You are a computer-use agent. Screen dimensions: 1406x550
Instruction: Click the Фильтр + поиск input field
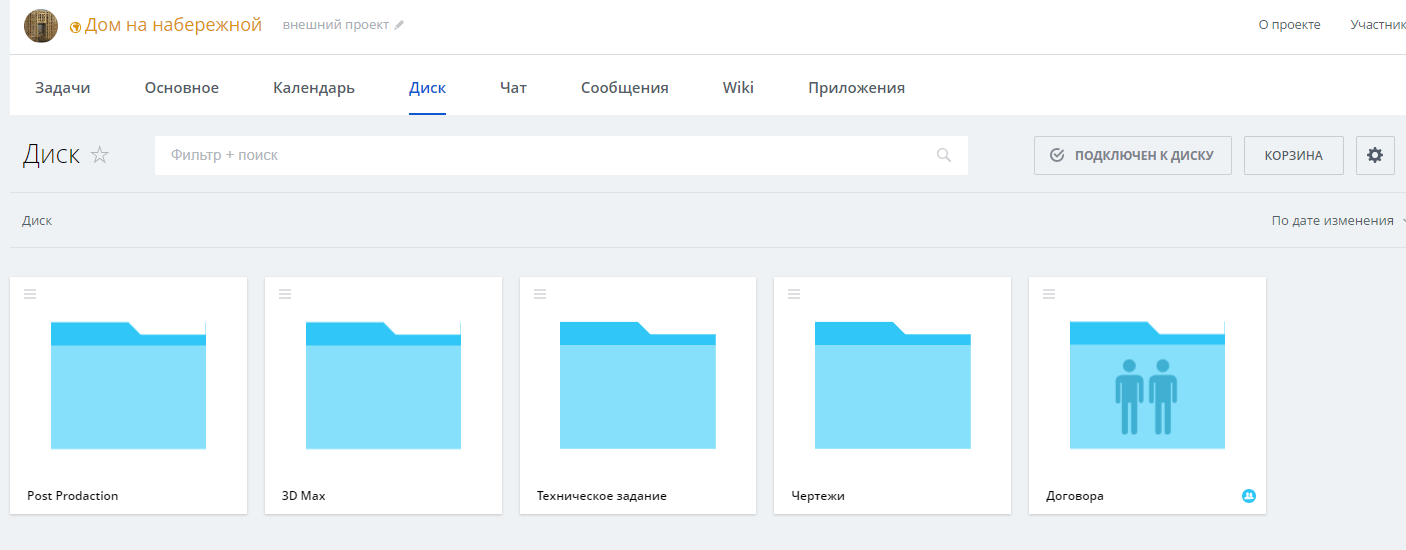coord(561,155)
